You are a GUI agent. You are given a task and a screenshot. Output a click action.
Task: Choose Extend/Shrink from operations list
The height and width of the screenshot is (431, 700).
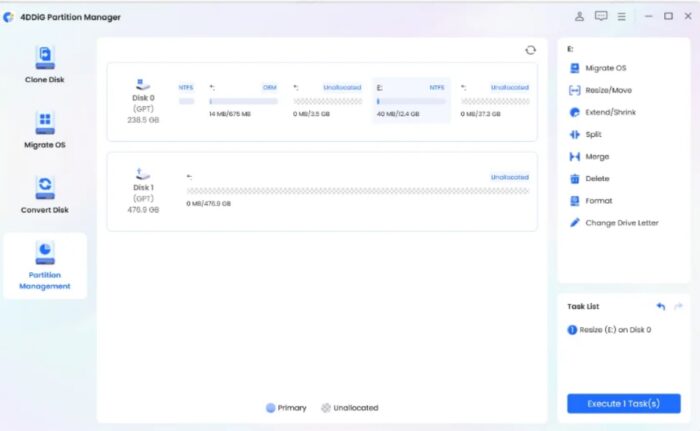(x=610, y=112)
